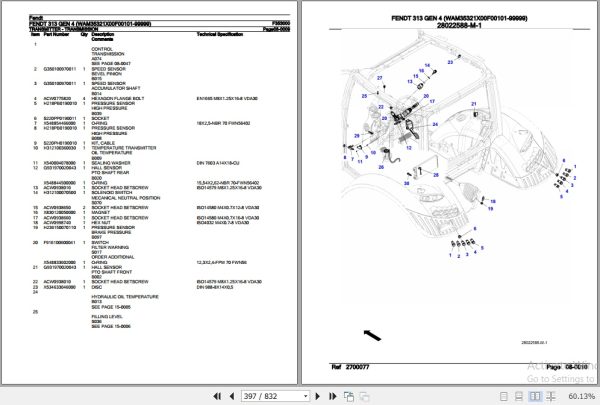The width and height of the screenshot is (600, 405).
Task: Go to the previous page
Action: [x=232, y=396]
